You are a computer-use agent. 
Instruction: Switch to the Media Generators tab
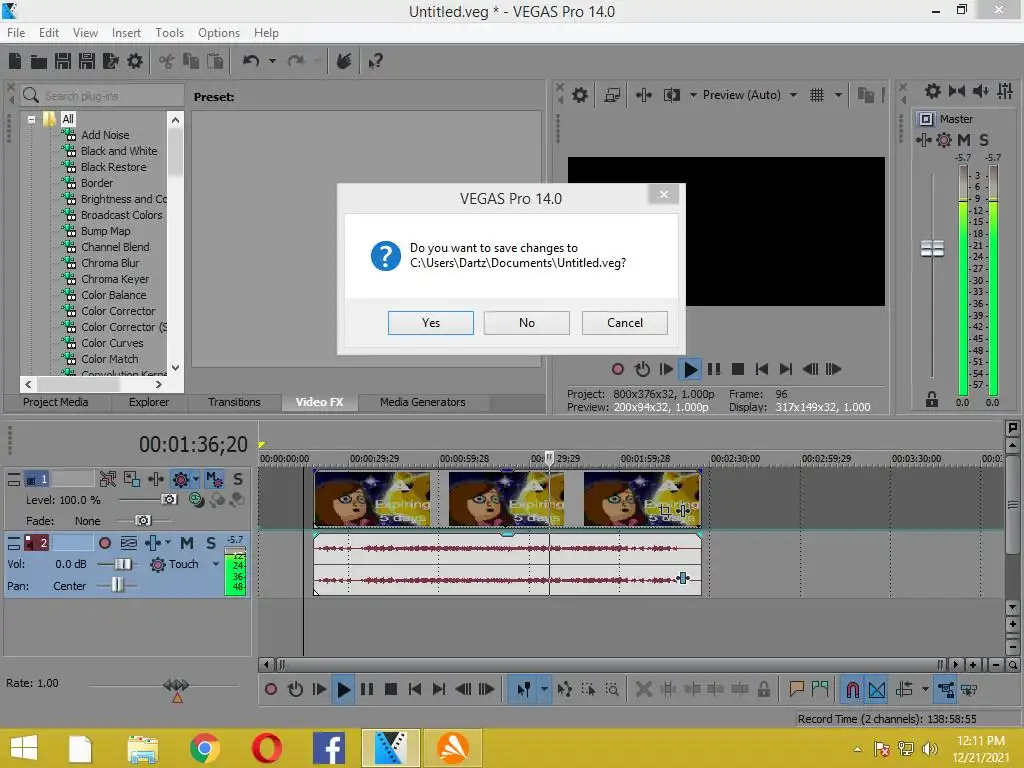point(423,402)
